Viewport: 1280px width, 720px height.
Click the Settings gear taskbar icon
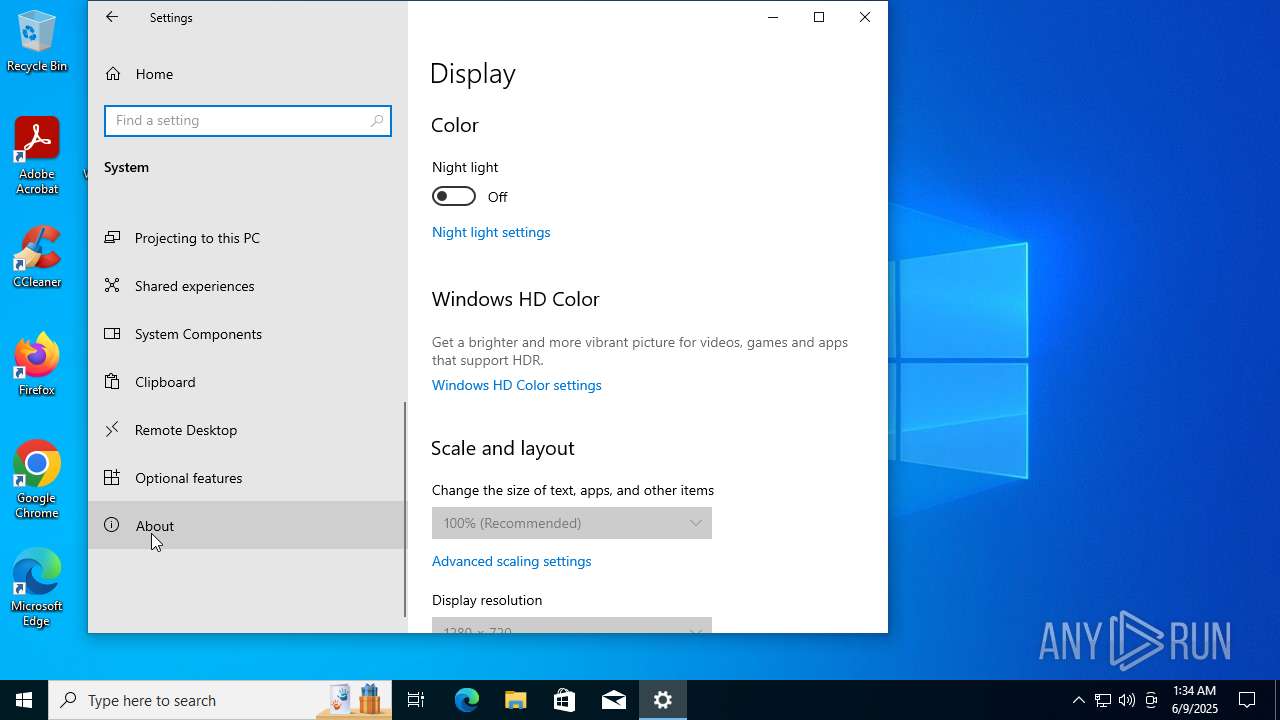point(663,700)
